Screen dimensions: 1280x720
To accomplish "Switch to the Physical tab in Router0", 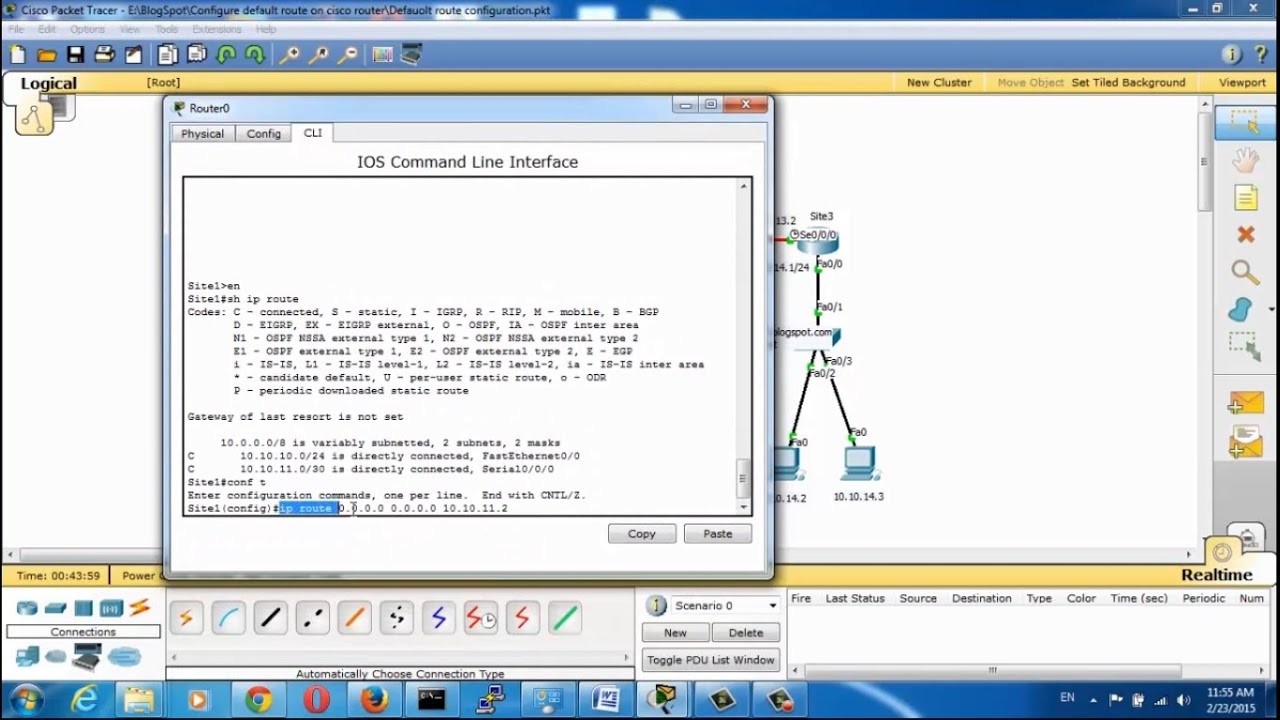I will click(x=202, y=134).
